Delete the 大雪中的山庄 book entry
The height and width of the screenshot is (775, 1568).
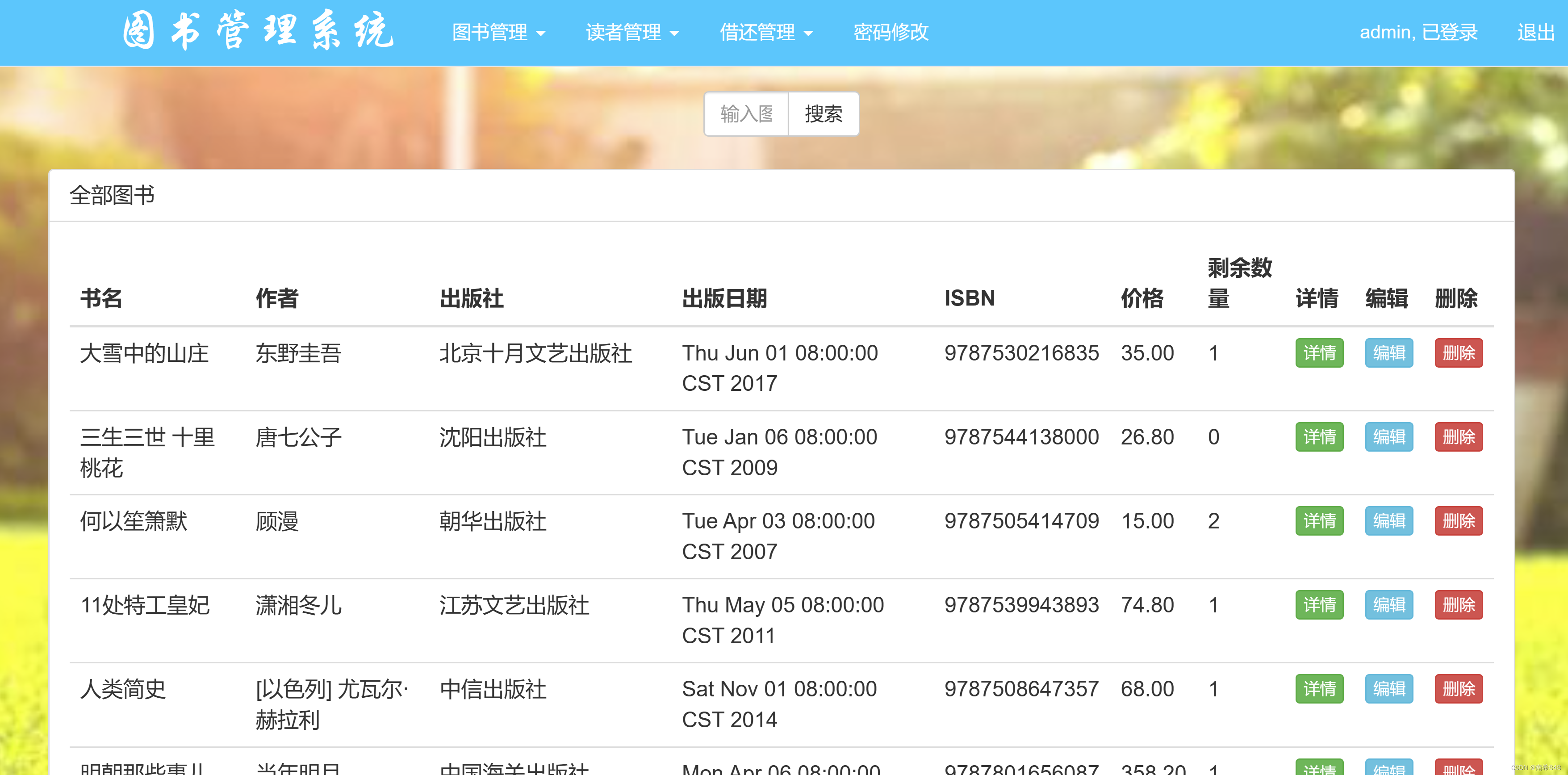1458,353
